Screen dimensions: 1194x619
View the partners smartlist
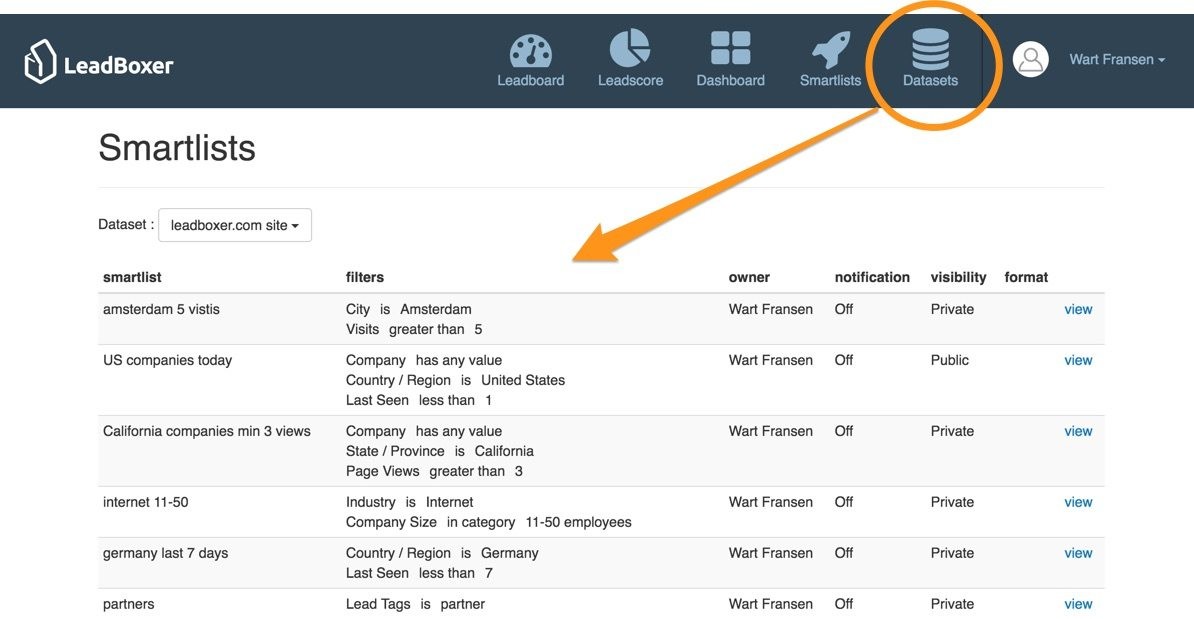pos(1078,604)
